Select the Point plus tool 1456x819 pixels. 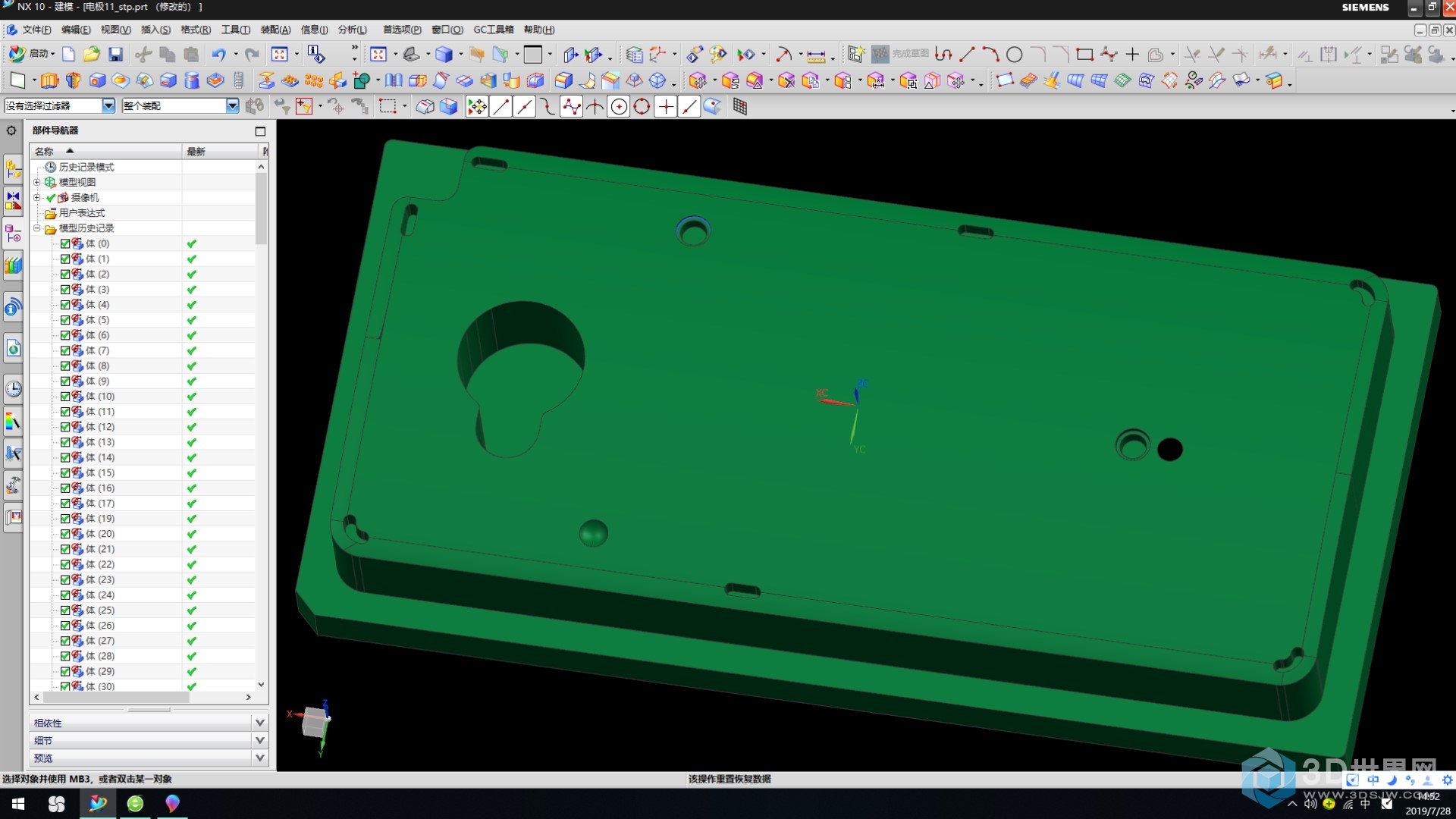(x=1132, y=54)
